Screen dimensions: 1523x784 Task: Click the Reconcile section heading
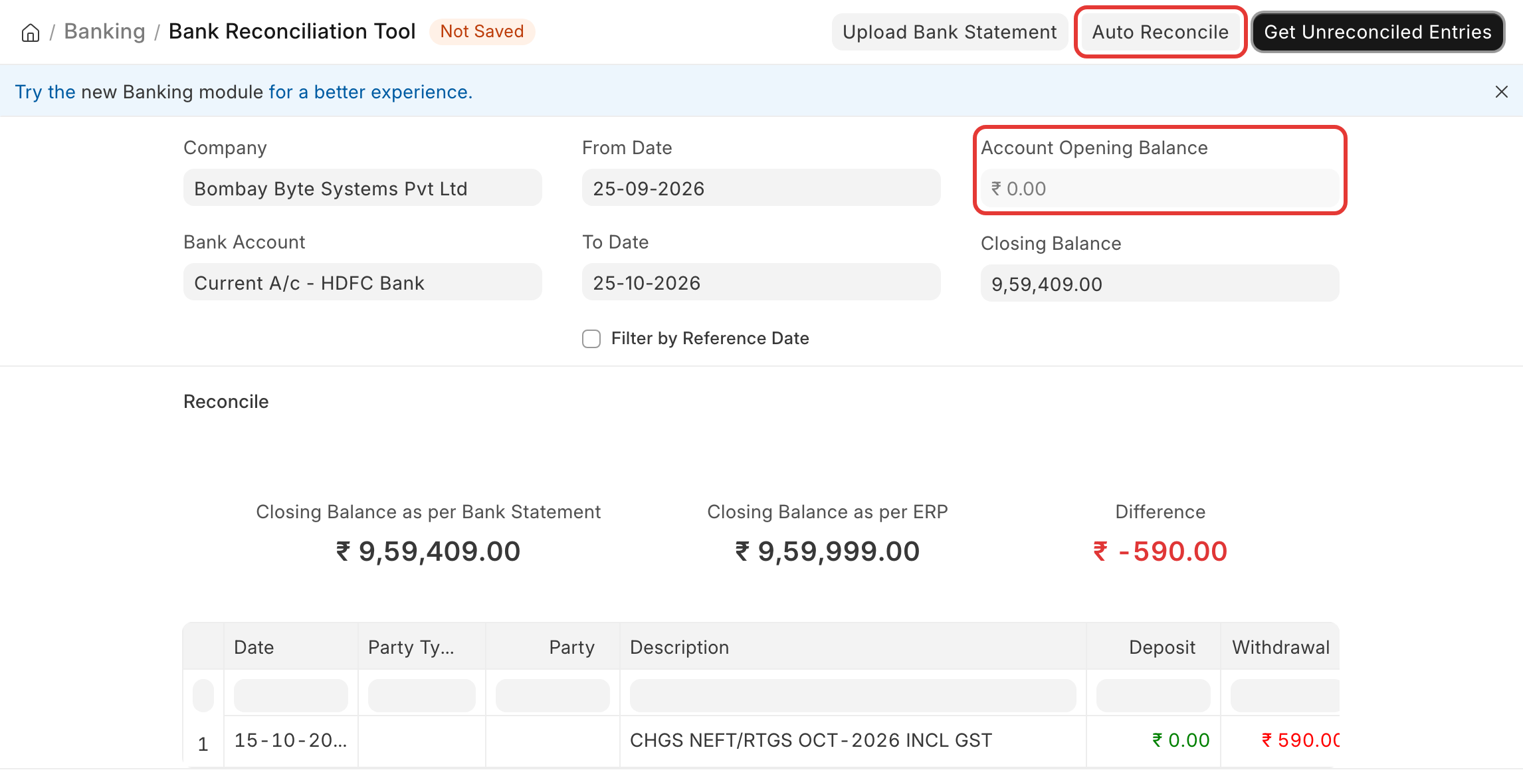point(226,401)
